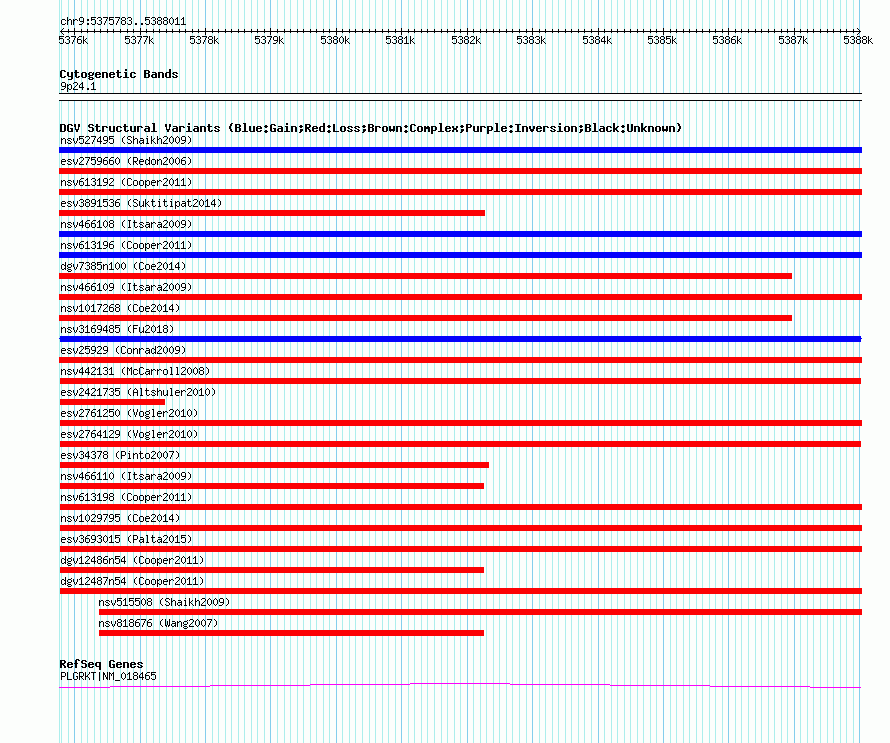The height and width of the screenshot is (743, 890).
Task: Click the nsv466109 (Itsara2009) label
Action: point(126,287)
